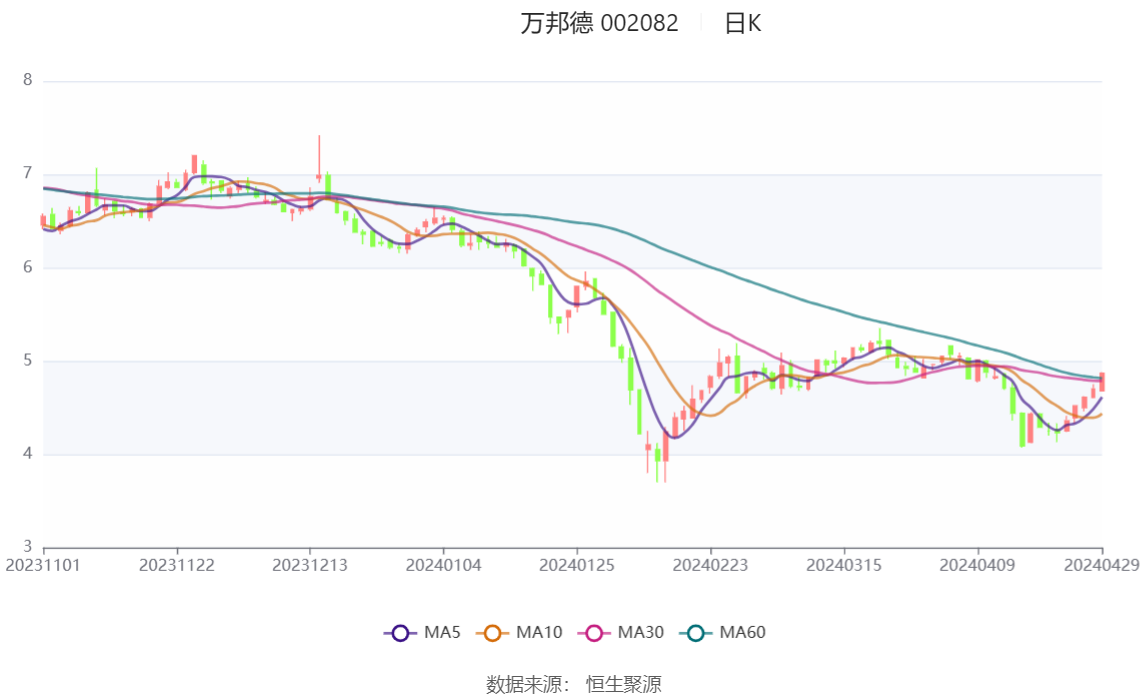Click the y-axis value 5
1148x699 pixels.
point(28,360)
